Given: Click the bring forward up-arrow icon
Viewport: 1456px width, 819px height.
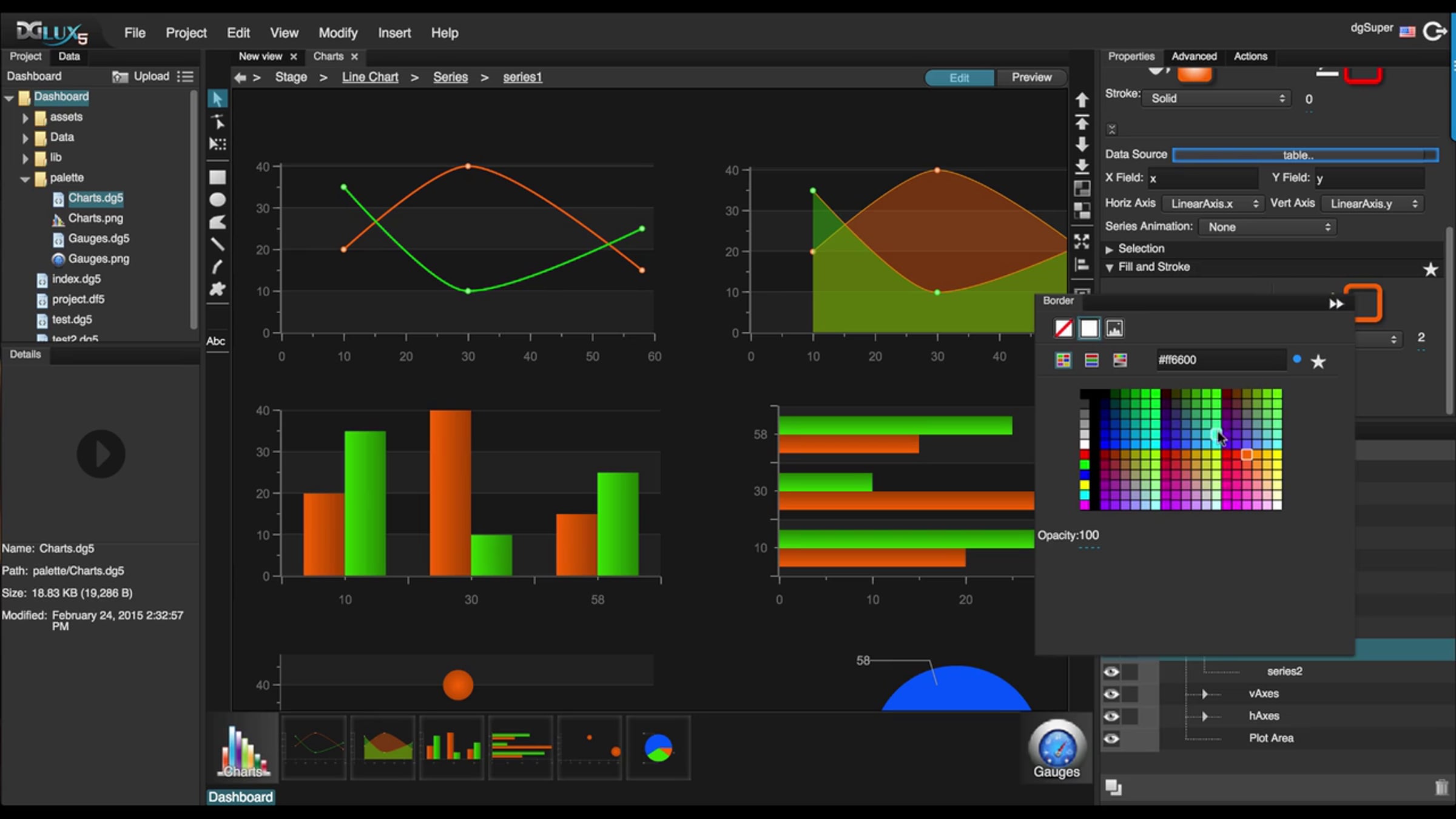Looking at the screenshot, I should (1082, 99).
